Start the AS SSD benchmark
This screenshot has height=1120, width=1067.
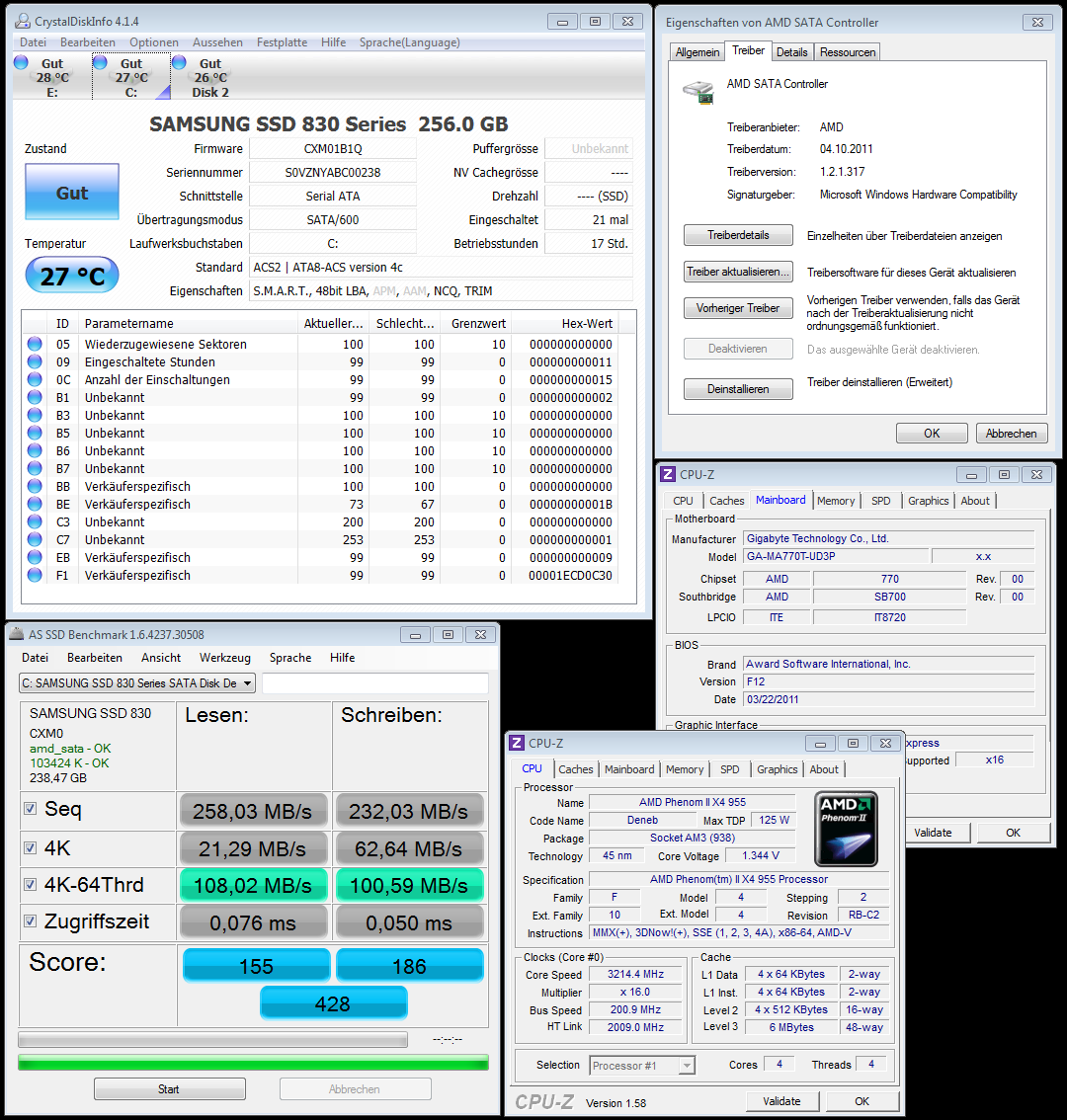169,1088
